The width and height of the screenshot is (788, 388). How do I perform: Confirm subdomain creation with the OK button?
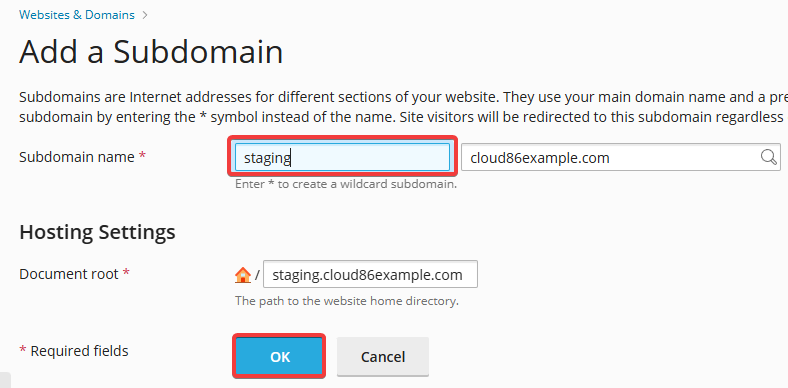point(279,356)
